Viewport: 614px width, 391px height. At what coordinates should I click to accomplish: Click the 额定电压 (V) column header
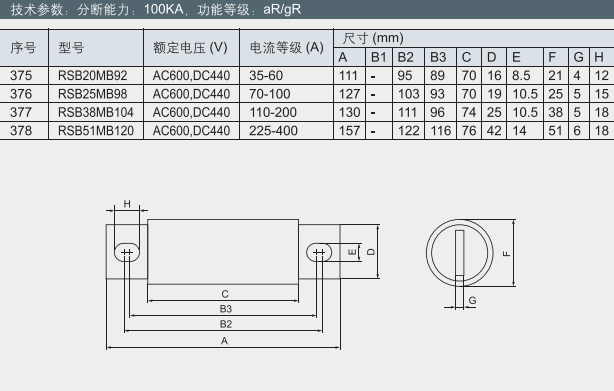tap(191, 48)
